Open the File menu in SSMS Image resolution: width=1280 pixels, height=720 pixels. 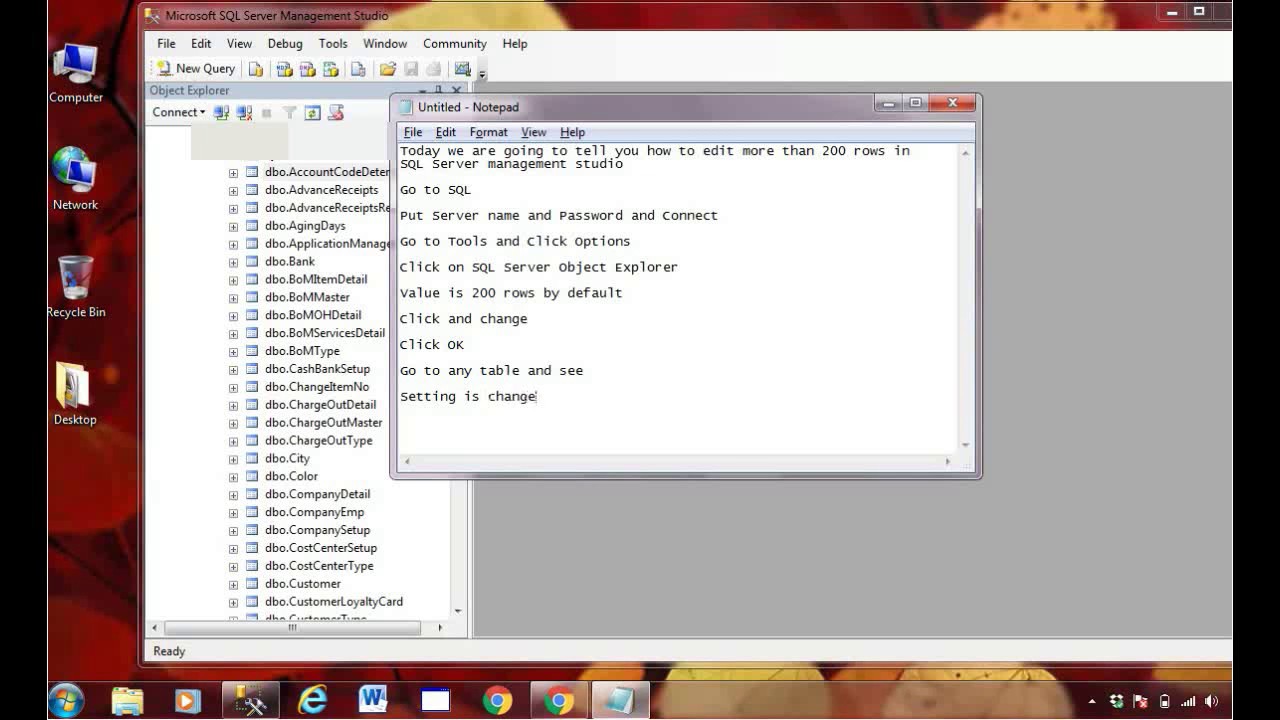click(x=166, y=44)
